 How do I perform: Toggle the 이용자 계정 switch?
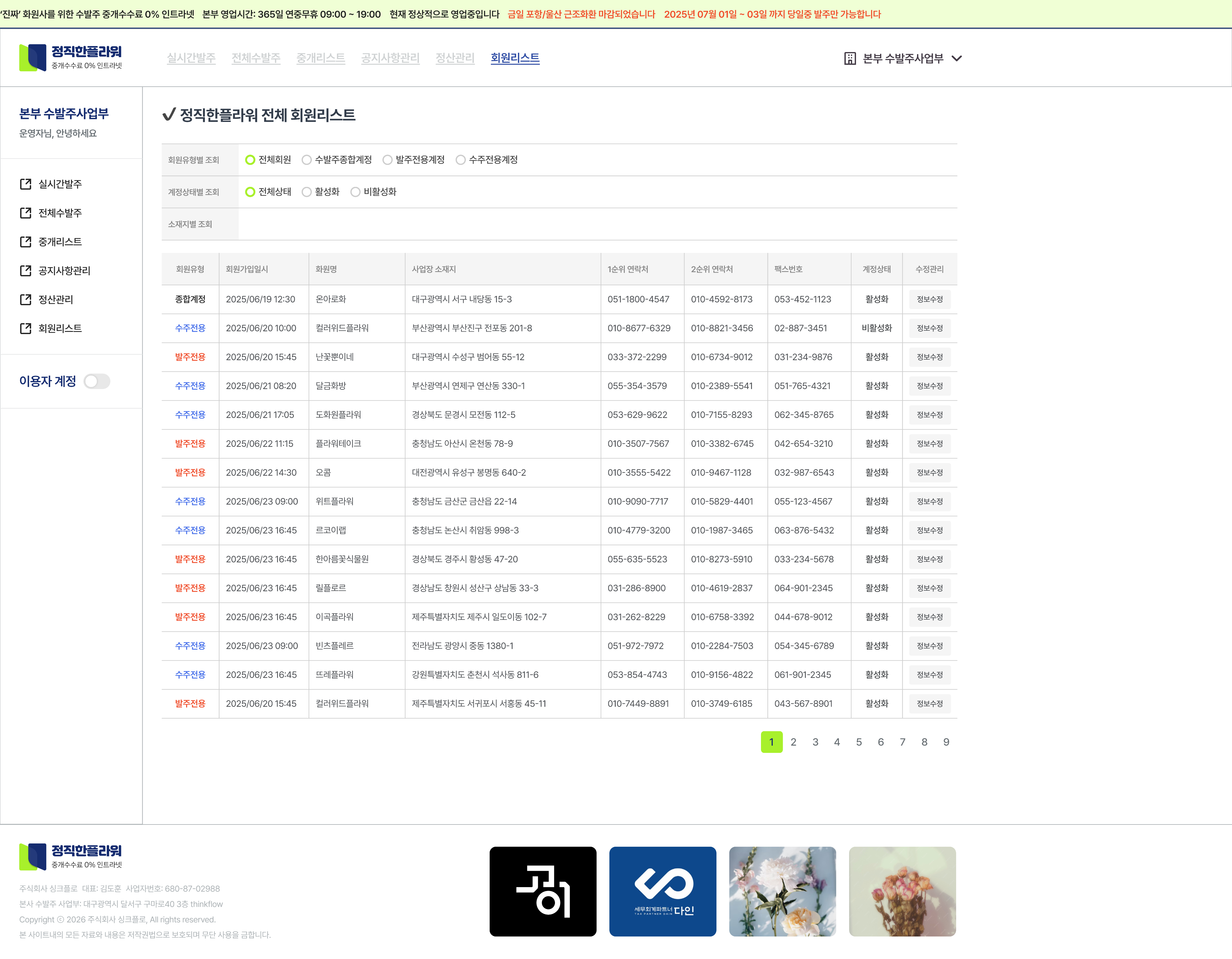[97, 382]
